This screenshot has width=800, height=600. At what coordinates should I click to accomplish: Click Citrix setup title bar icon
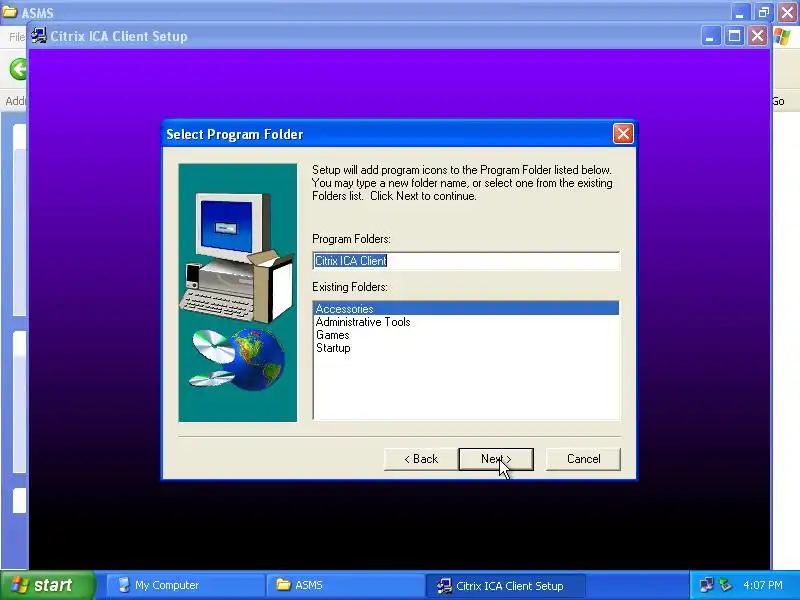pos(39,36)
